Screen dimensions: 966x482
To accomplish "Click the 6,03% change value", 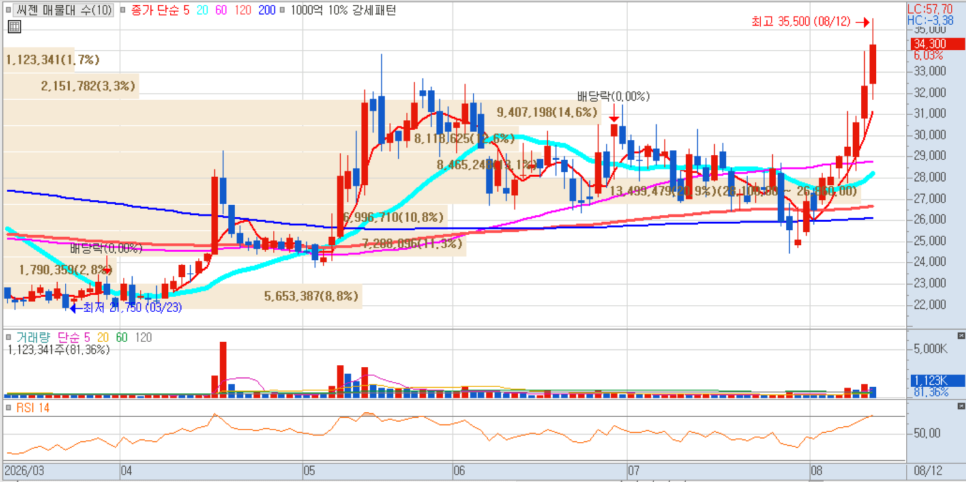I will pos(928,55).
